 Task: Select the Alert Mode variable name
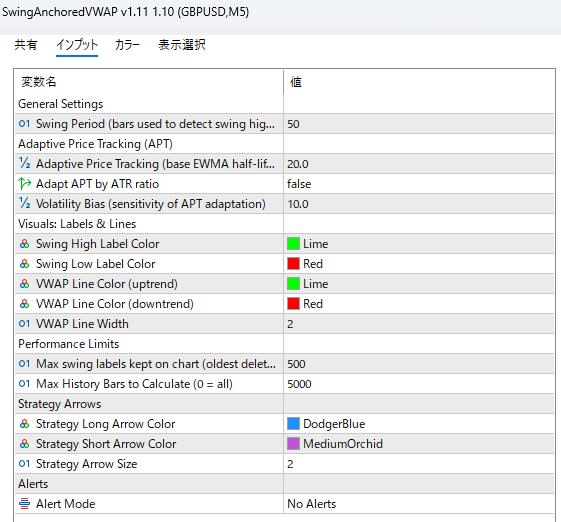point(65,504)
